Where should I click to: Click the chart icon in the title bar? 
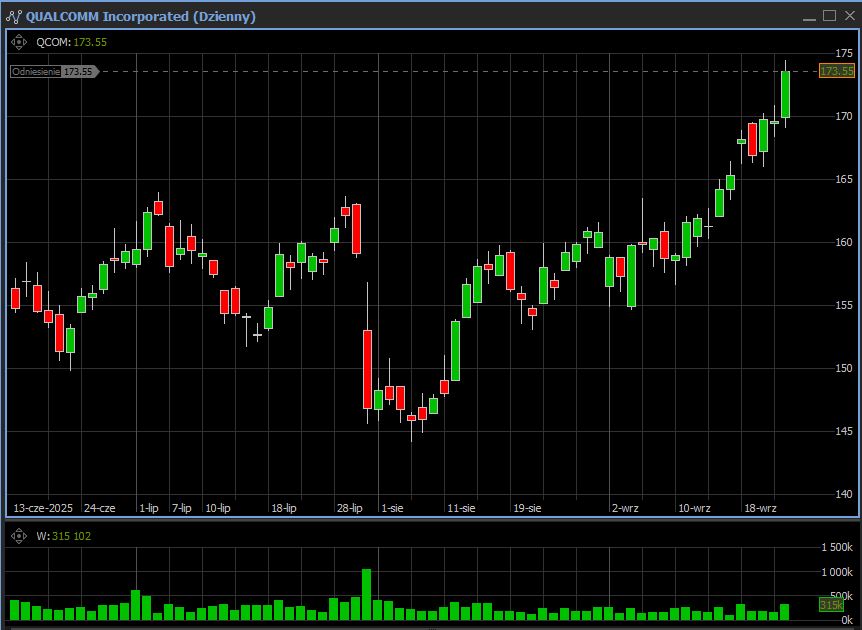tap(13, 16)
